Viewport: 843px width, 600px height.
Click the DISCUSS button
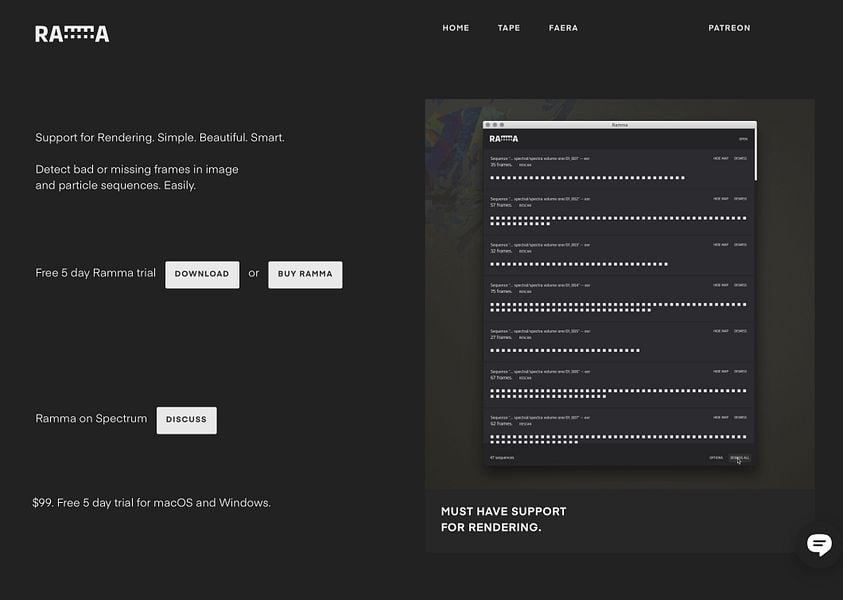187,420
